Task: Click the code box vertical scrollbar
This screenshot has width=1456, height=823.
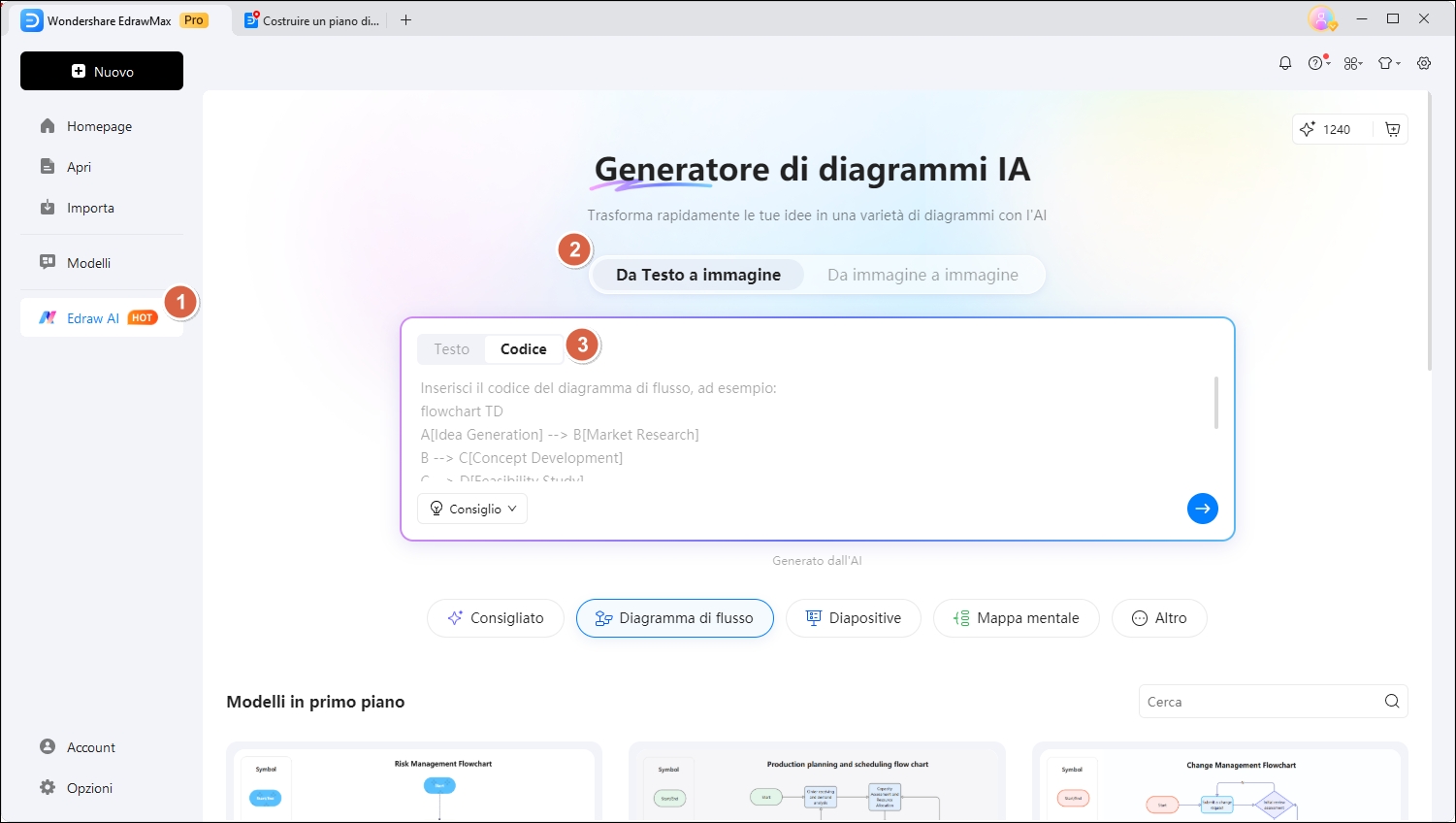Action: (x=1215, y=403)
